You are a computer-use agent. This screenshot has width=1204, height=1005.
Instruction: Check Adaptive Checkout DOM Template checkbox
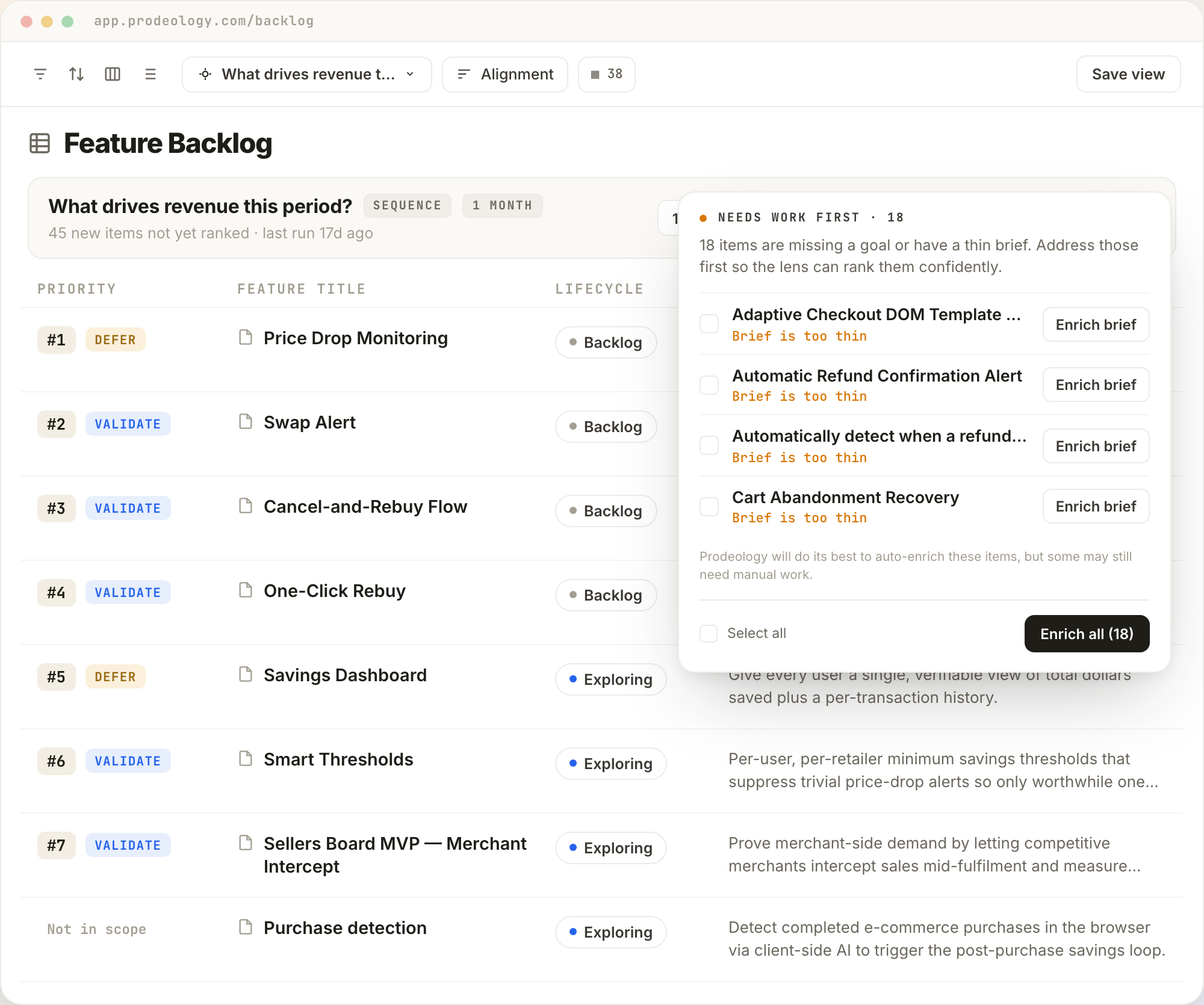pyautogui.click(x=709, y=324)
